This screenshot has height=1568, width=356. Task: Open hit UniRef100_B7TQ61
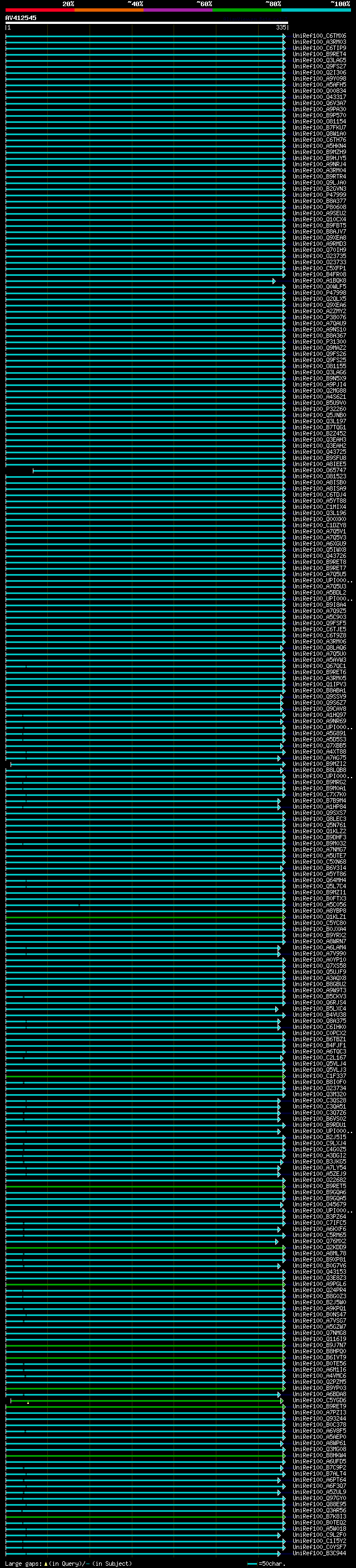pos(319,427)
